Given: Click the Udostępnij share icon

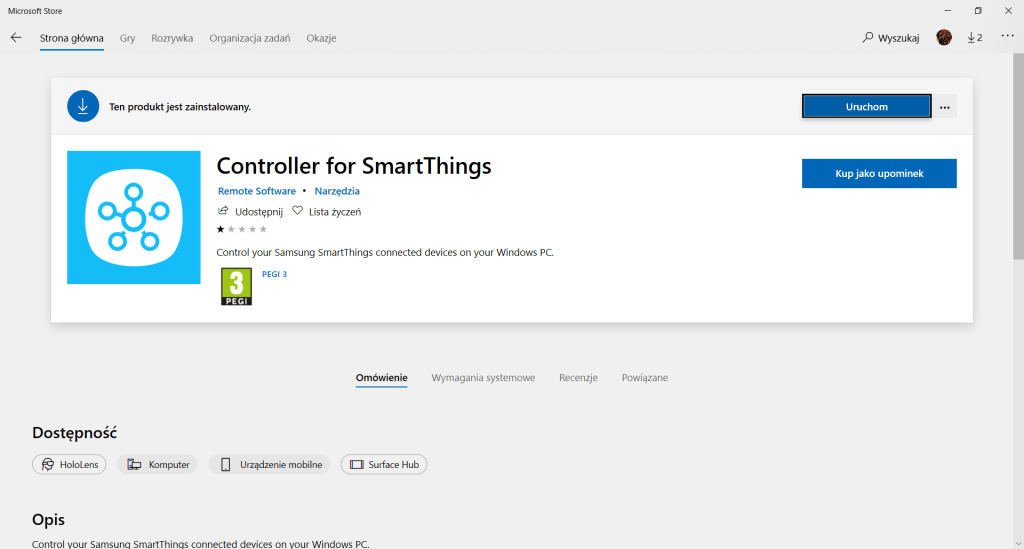Looking at the screenshot, I should coord(223,212).
